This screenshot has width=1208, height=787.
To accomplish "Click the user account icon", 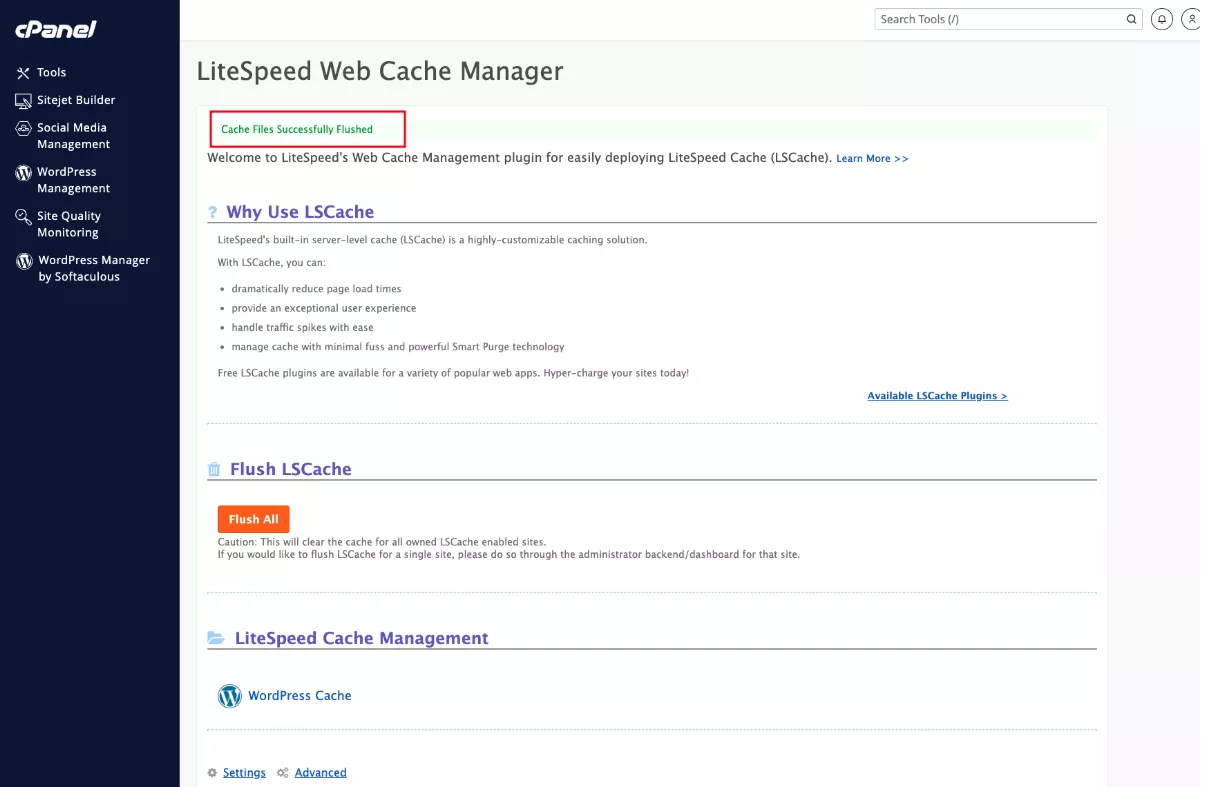I will tap(1191, 18).
